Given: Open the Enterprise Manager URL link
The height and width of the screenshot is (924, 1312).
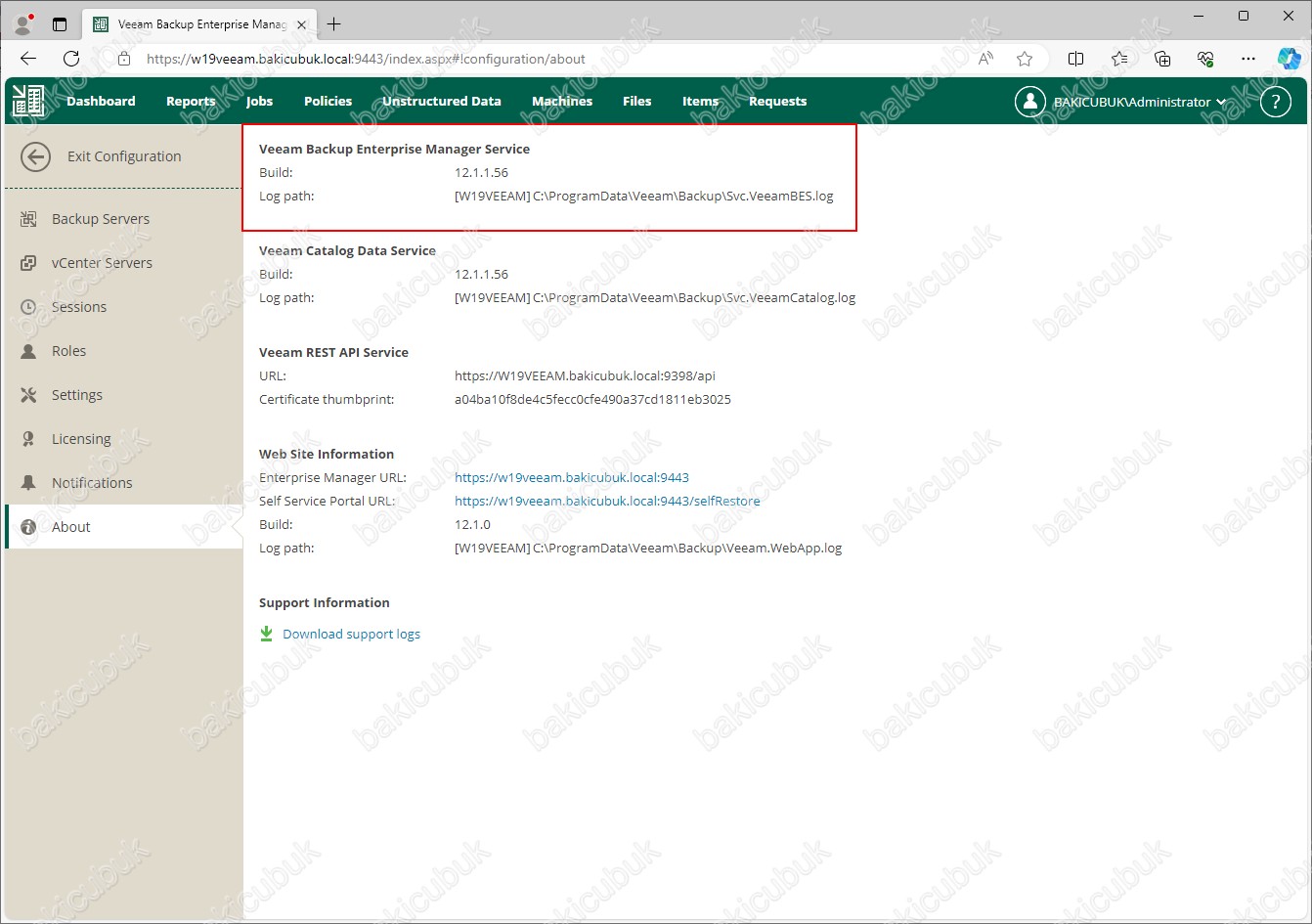Looking at the screenshot, I should 572,478.
